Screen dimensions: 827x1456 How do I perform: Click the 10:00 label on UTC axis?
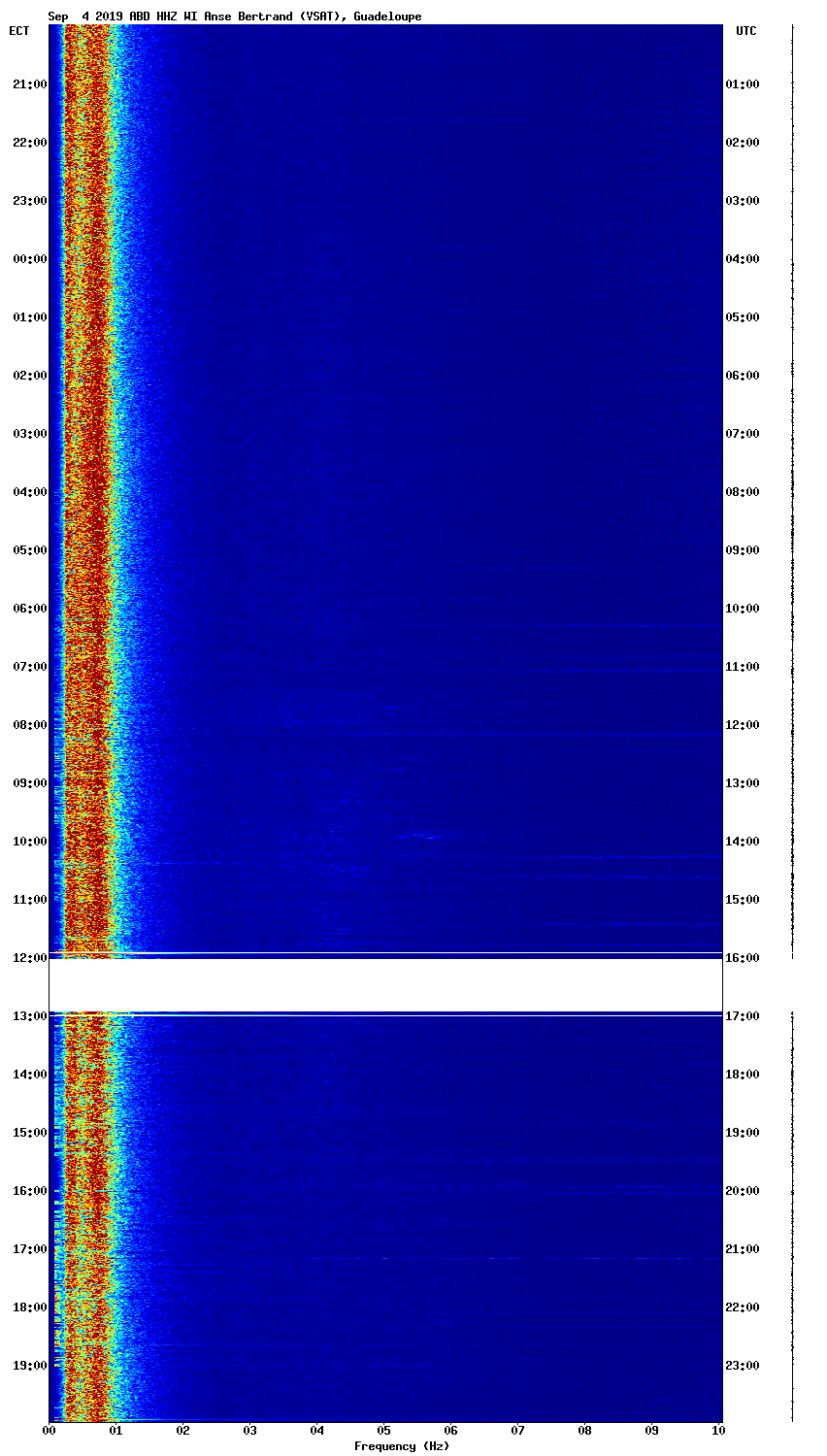(743, 609)
